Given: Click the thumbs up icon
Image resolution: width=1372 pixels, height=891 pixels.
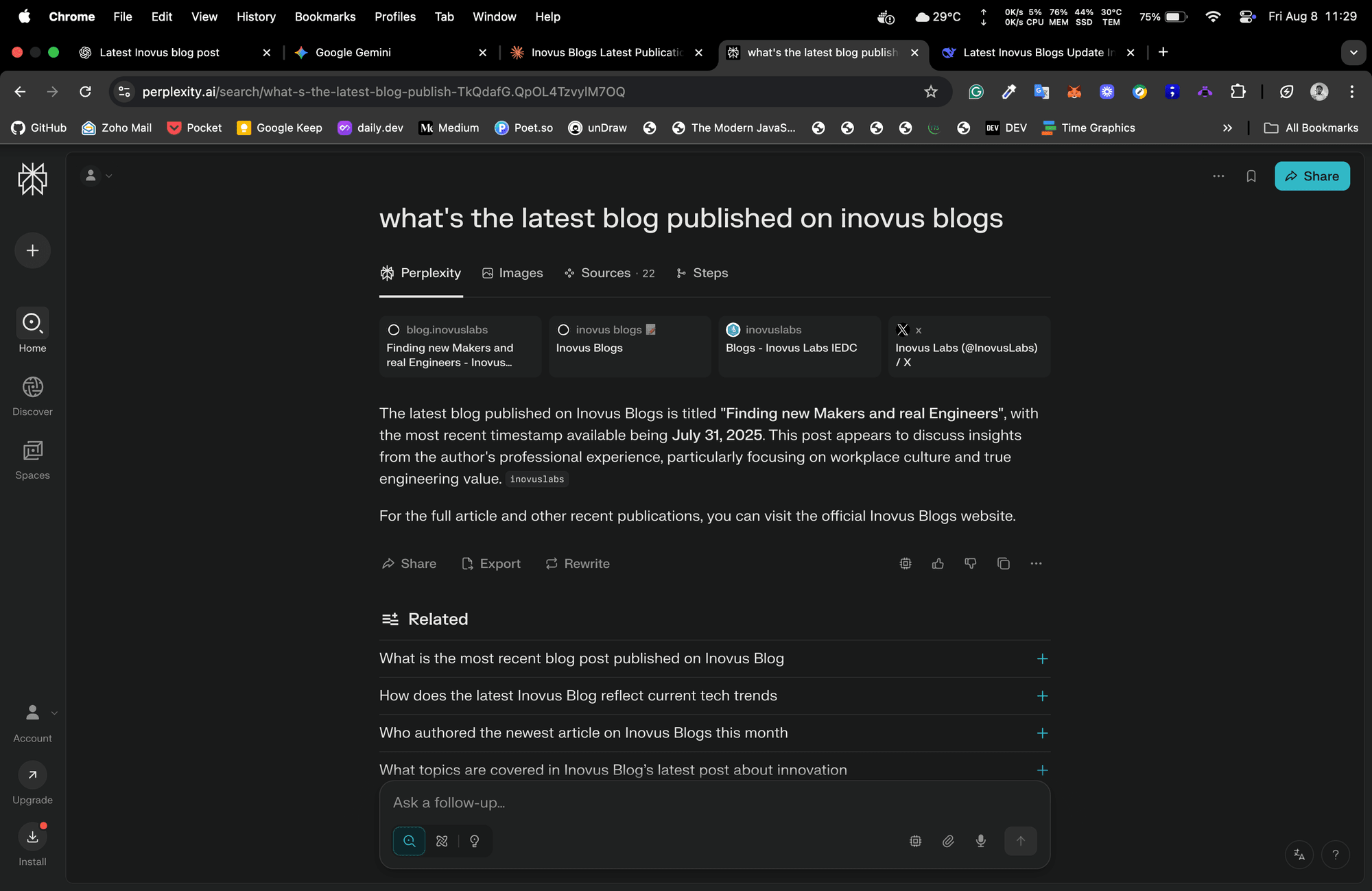Looking at the screenshot, I should (x=938, y=564).
